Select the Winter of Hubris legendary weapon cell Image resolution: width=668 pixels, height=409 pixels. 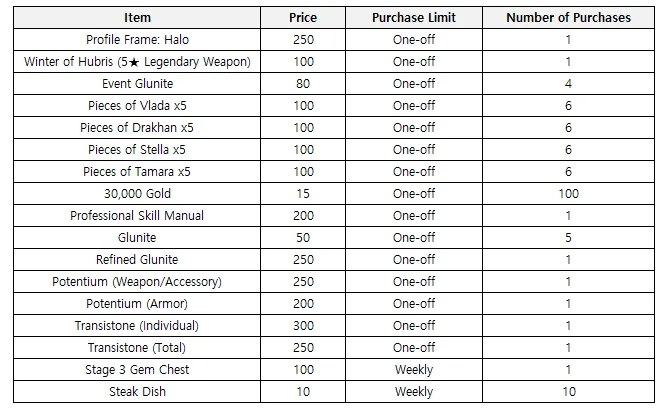click(137, 62)
